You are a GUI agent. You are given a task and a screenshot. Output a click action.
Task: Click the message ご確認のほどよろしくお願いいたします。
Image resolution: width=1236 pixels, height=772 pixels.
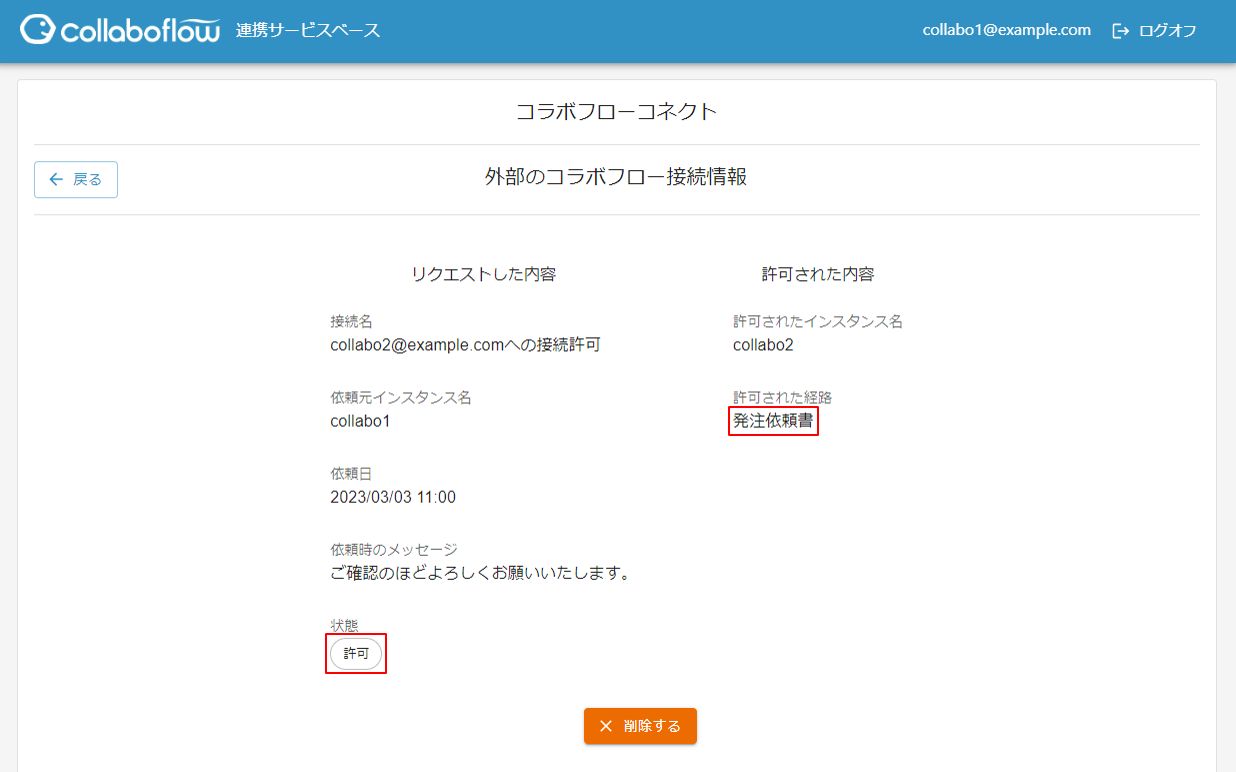[480, 573]
